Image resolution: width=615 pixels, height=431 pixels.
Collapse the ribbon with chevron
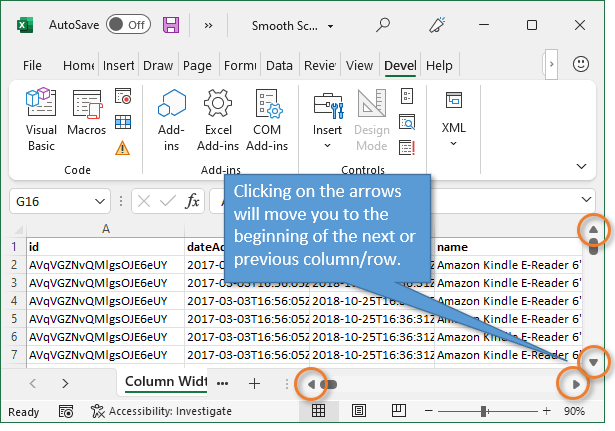point(581,166)
